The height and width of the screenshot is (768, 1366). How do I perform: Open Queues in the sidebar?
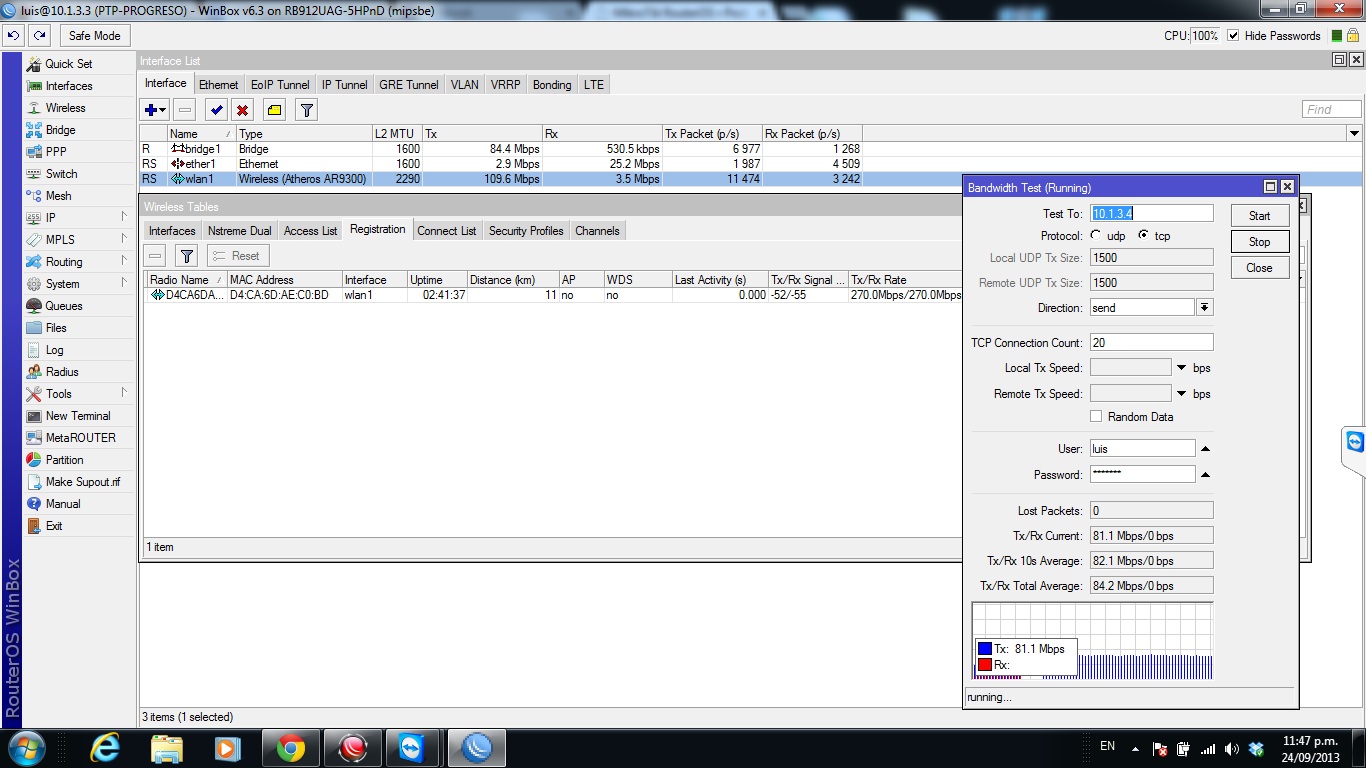(64, 306)
